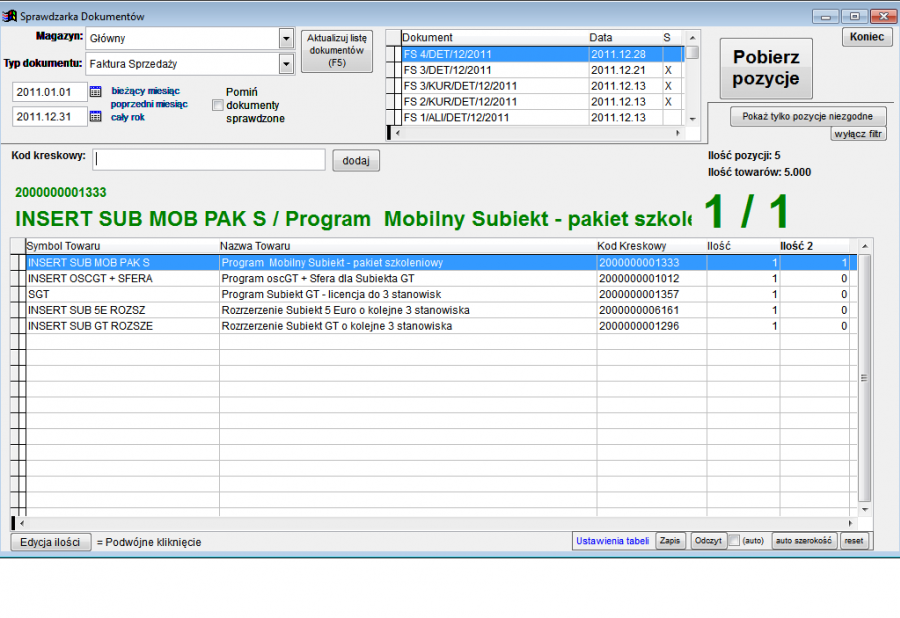Click barcode cell 2000000006161
The height and width of the screenshot is (618, 900).
(651, 310)
